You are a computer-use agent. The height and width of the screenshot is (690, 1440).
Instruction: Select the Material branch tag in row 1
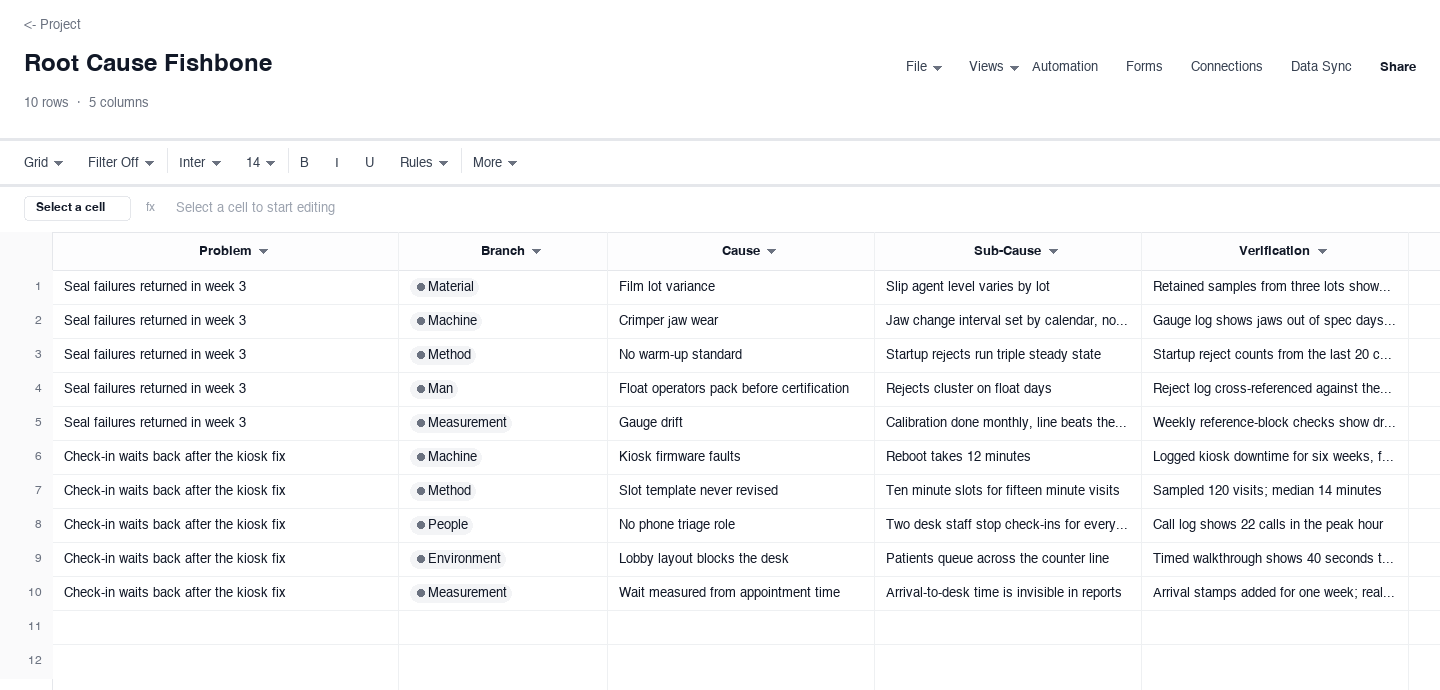click(x=445, y=287)
